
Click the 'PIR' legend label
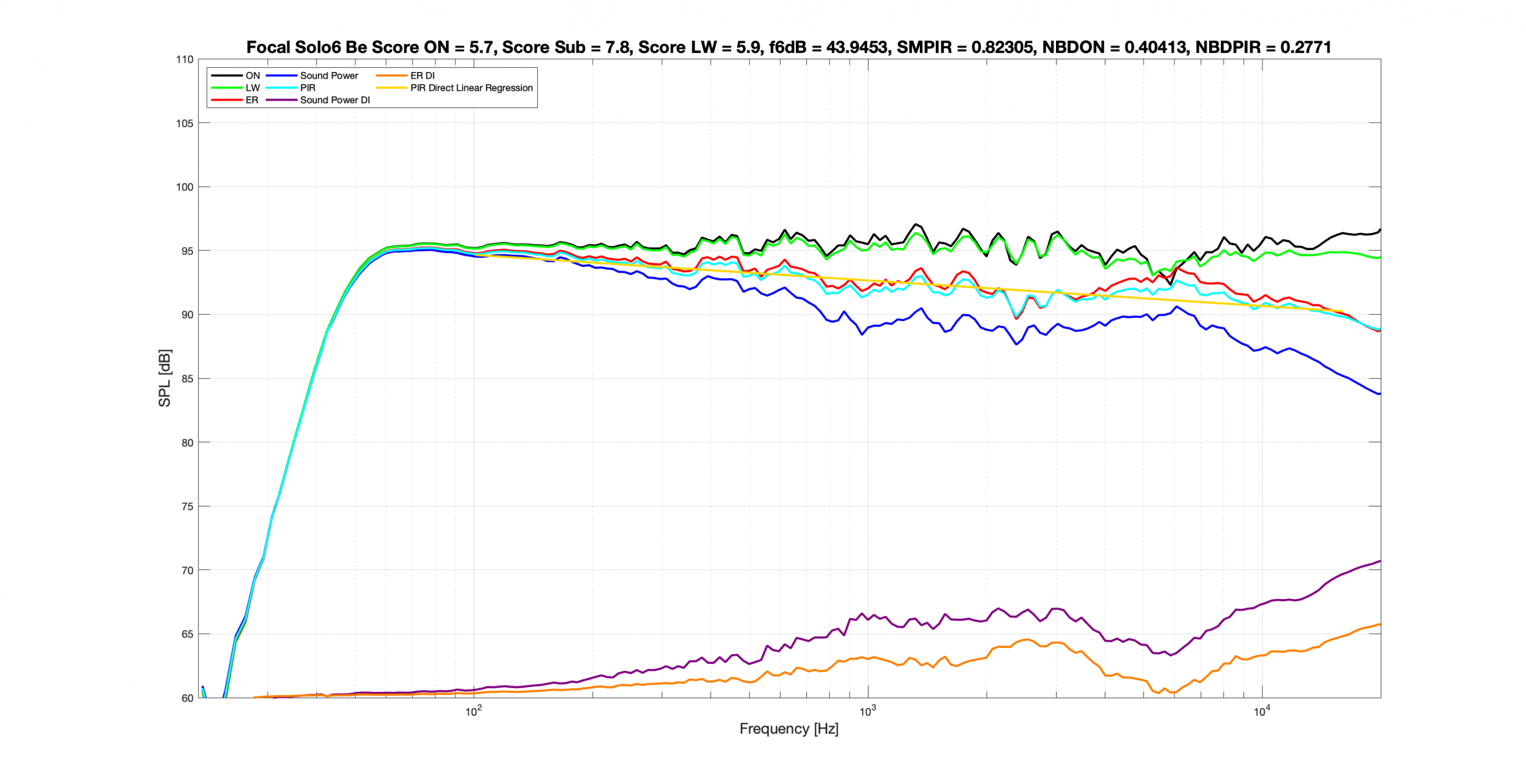[x=308, y=88]
